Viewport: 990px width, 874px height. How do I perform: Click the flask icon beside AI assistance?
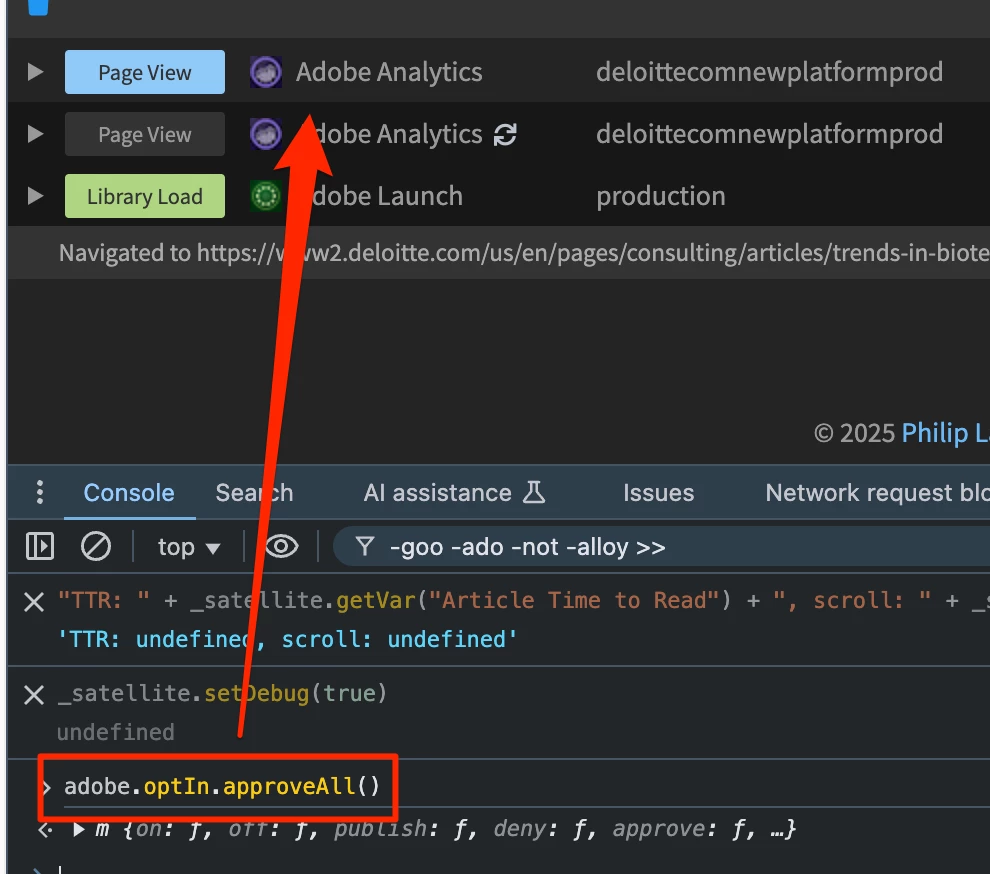click(534, 492)
